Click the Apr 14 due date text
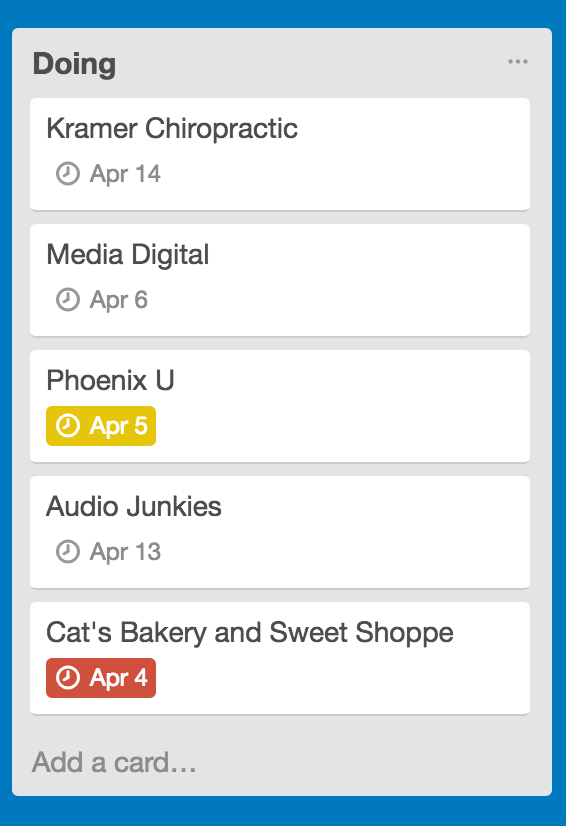The image size is (566, 826). (125, 174)
